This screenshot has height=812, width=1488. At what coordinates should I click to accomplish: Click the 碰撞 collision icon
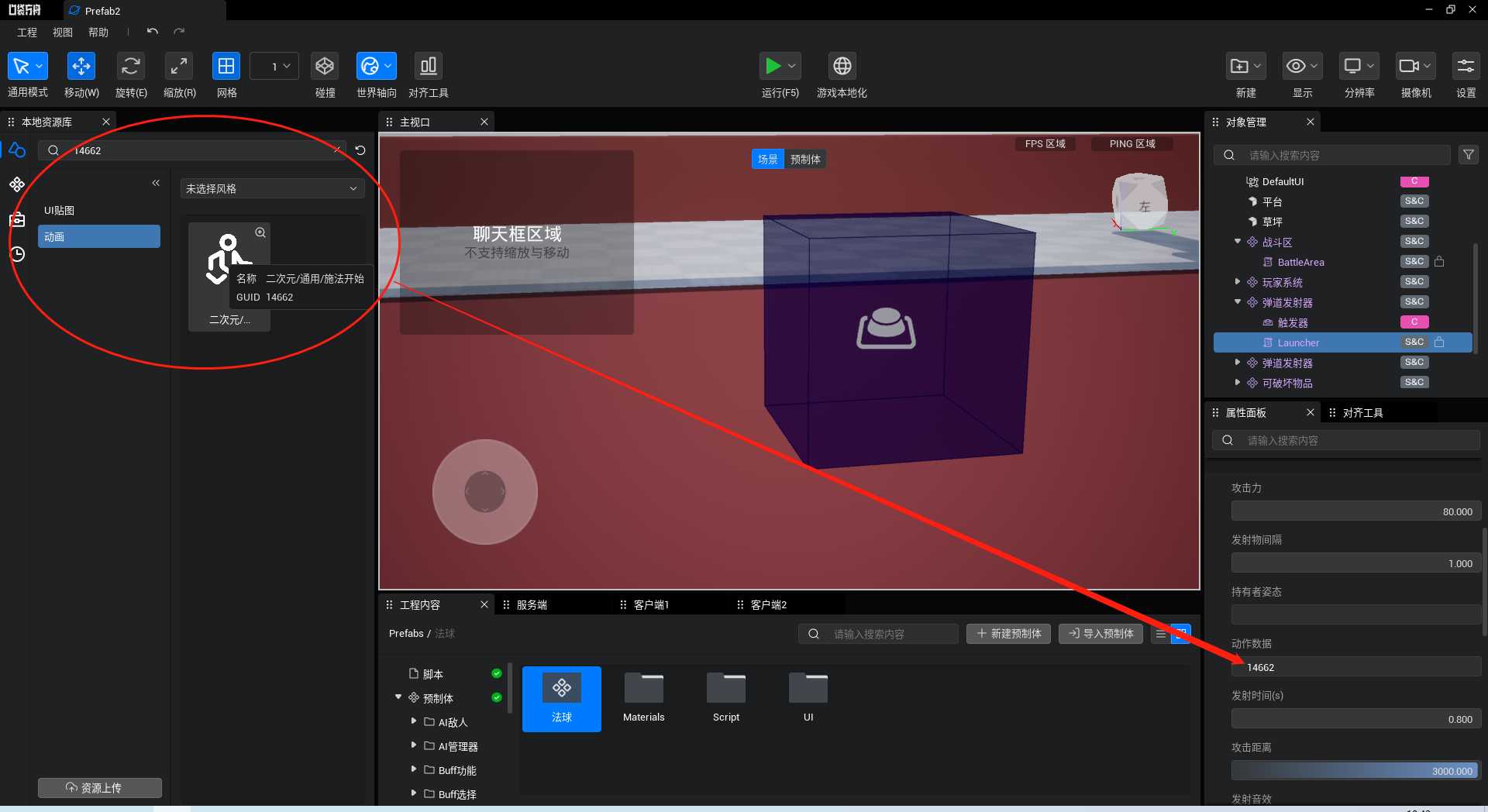325,67
